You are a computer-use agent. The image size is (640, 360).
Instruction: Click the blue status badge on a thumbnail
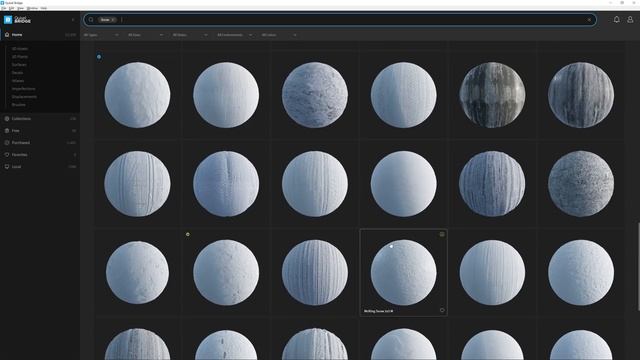pos(99,57)
